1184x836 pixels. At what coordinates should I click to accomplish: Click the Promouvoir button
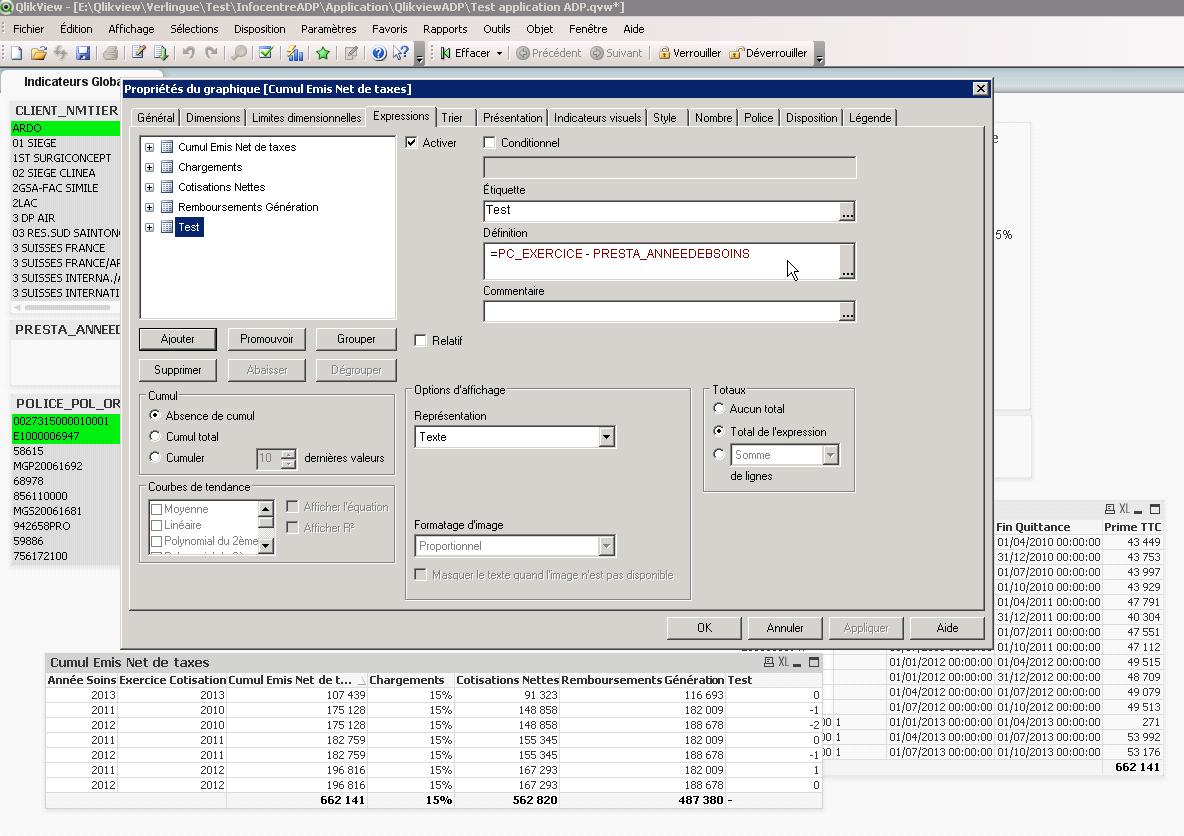coord(266,338)
